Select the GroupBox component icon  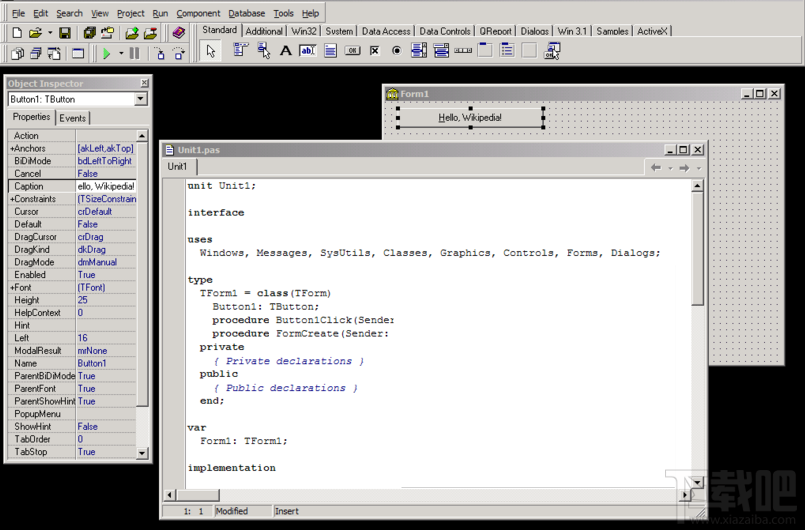(x=485, y=50)
